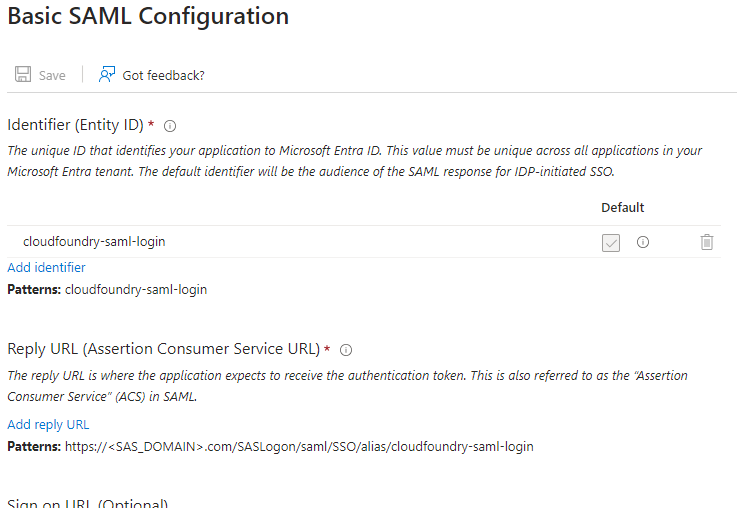Delete the cloudfoundry-saml-login identifier with trash icon
The image size is (737, 508).
(707, 242)
